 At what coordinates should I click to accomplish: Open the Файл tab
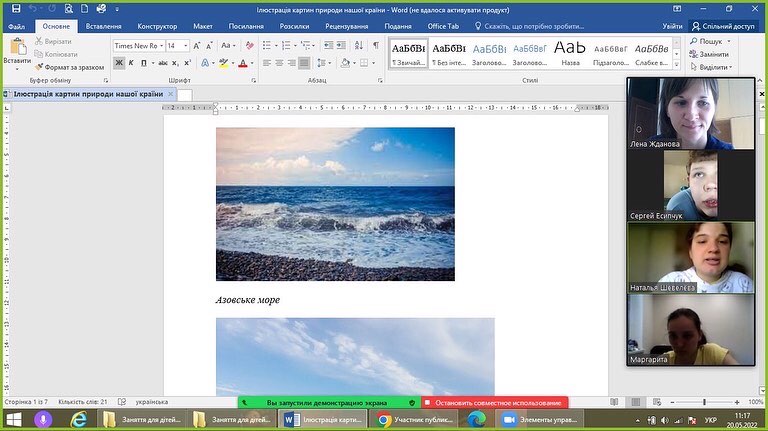pos(16,26)
